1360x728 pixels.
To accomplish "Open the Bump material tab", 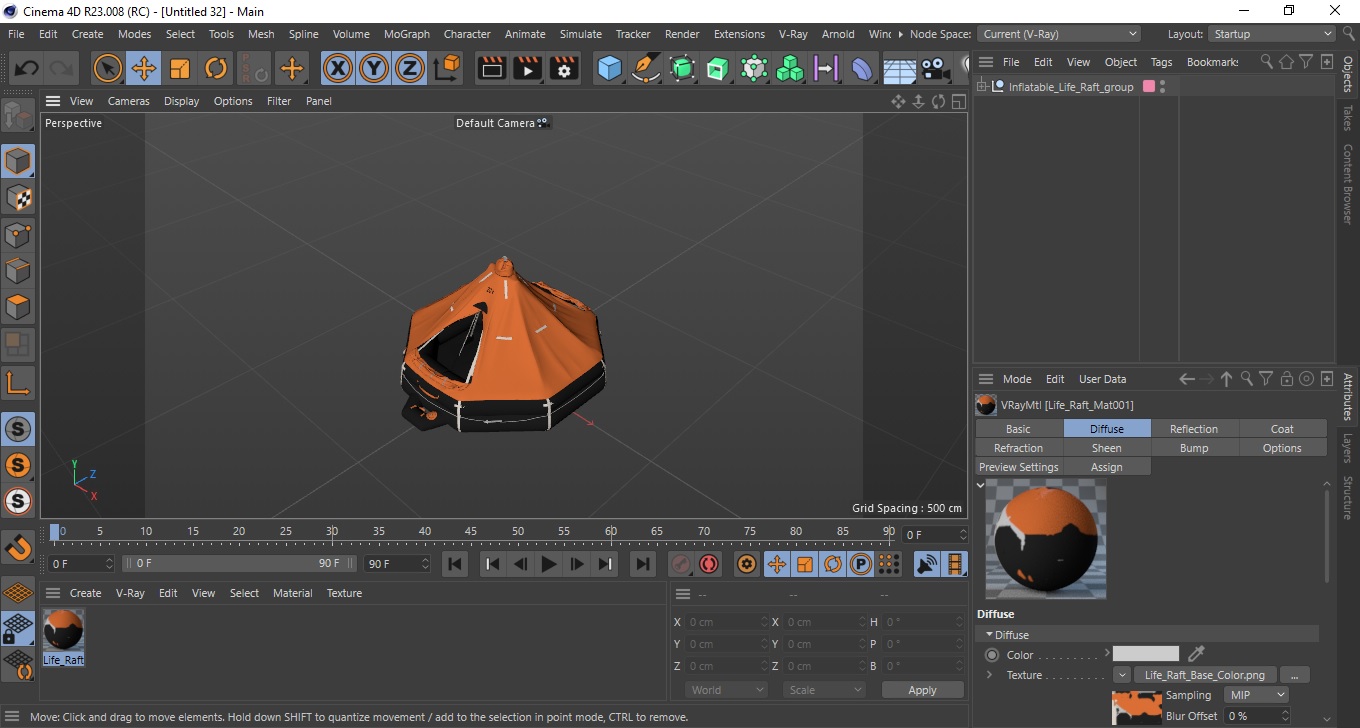I will tap(1194, 448).
